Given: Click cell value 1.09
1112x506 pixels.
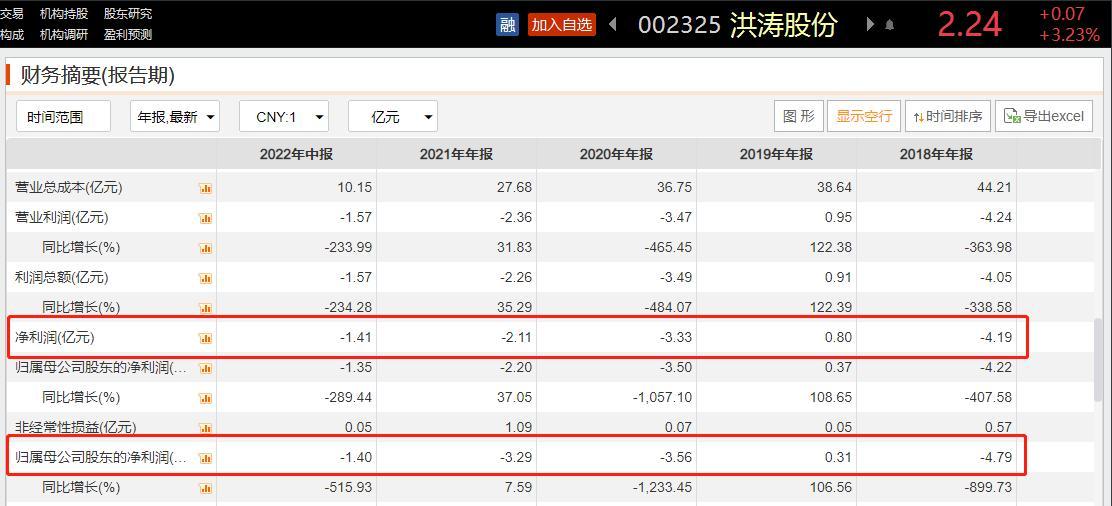Looking at the screenshot, I should (518, 427).
